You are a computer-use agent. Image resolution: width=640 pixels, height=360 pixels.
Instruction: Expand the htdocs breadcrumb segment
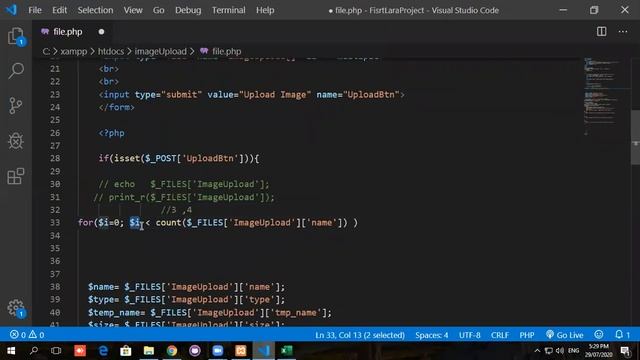[111, 51]
